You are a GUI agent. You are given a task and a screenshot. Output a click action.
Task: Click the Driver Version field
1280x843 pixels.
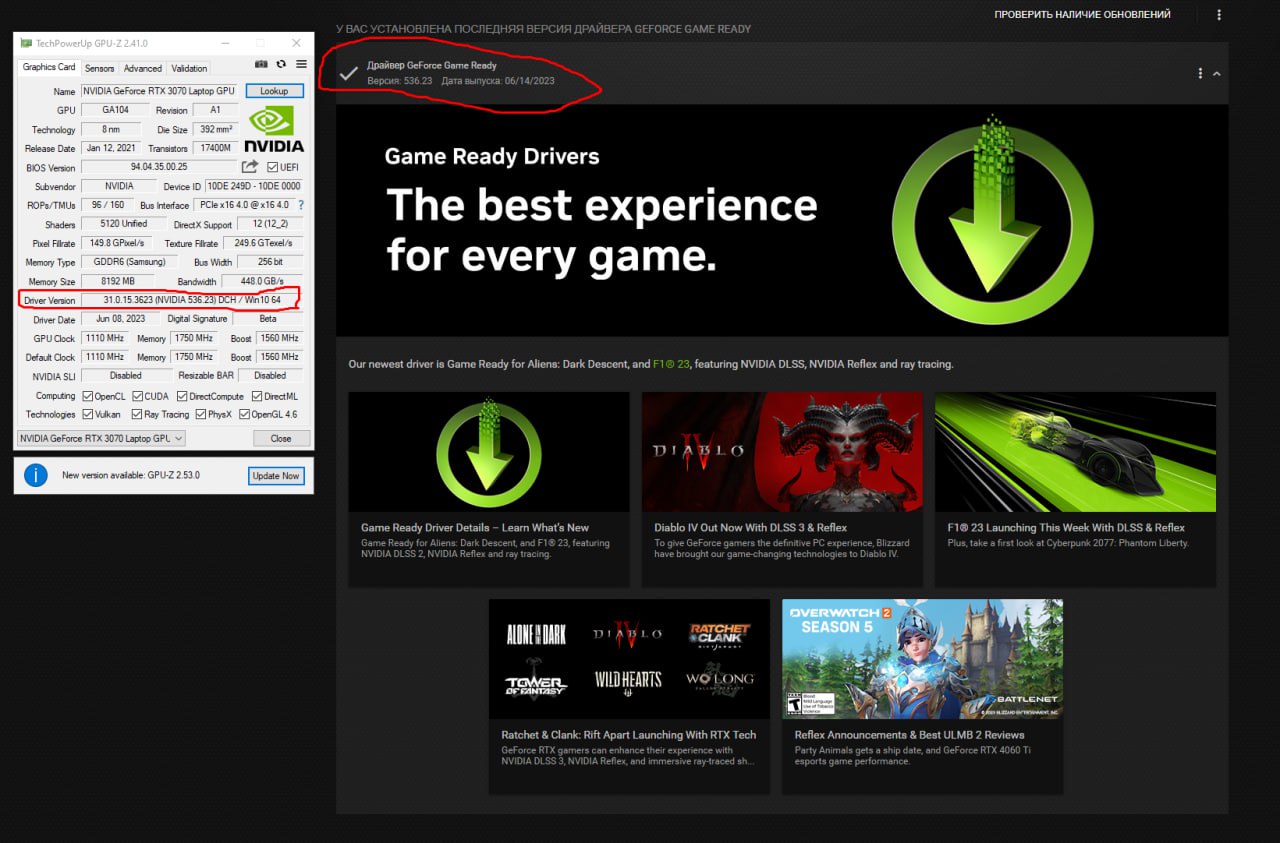[192, 300]
